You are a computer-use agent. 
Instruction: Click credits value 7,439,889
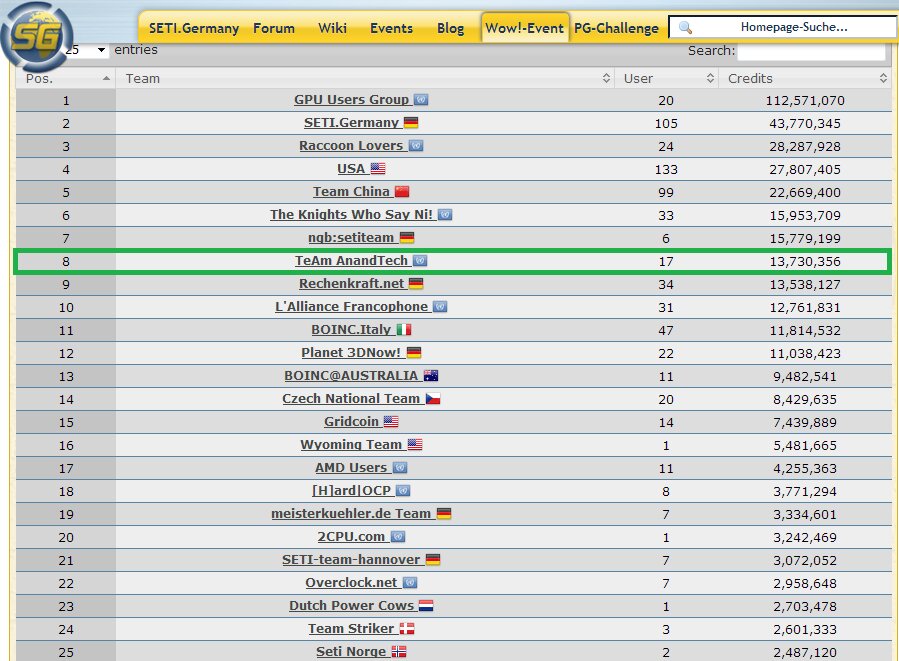pyautogui.click(x=805, y=423)
